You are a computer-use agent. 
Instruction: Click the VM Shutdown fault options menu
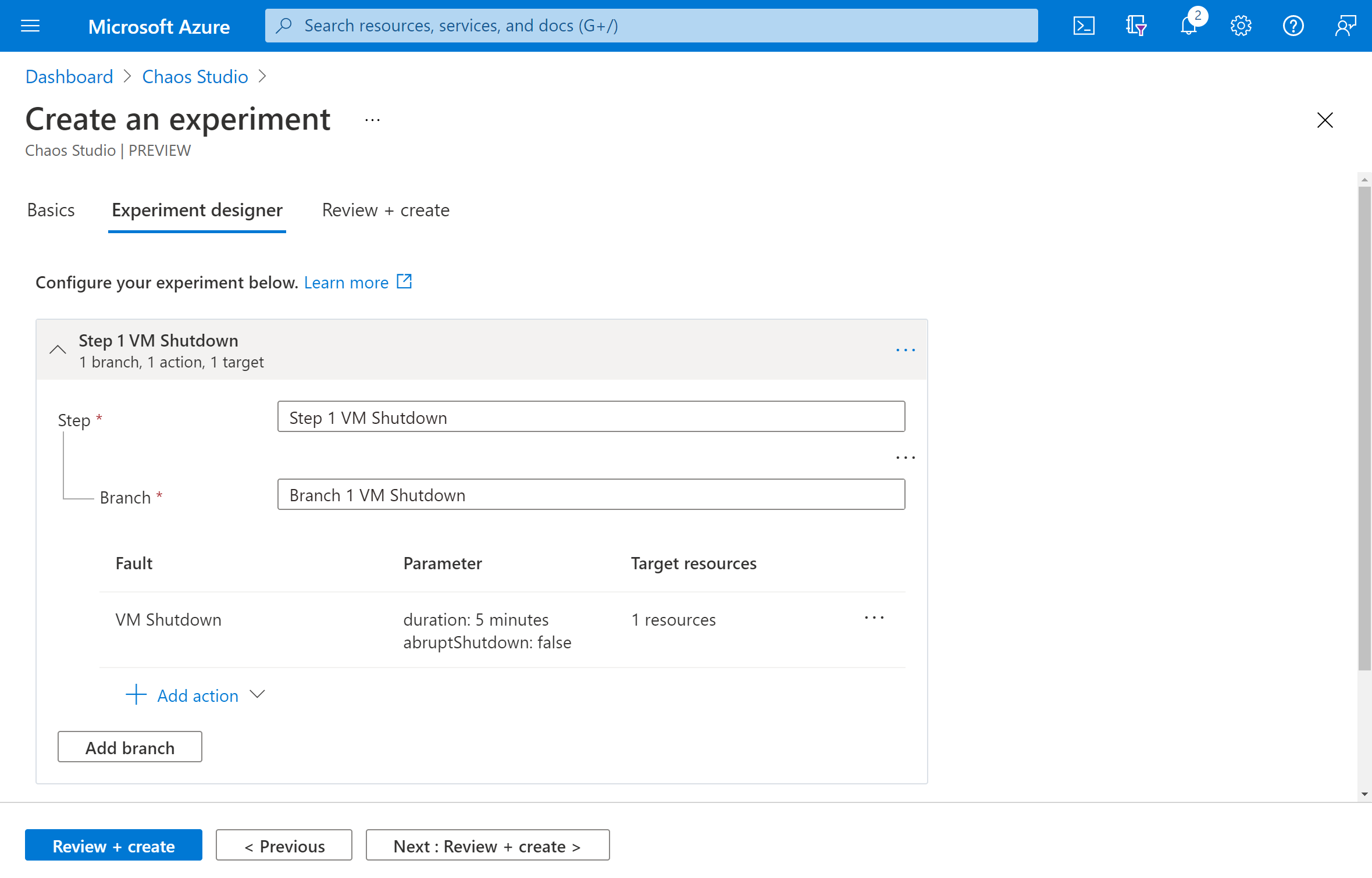tap(874, 618)
